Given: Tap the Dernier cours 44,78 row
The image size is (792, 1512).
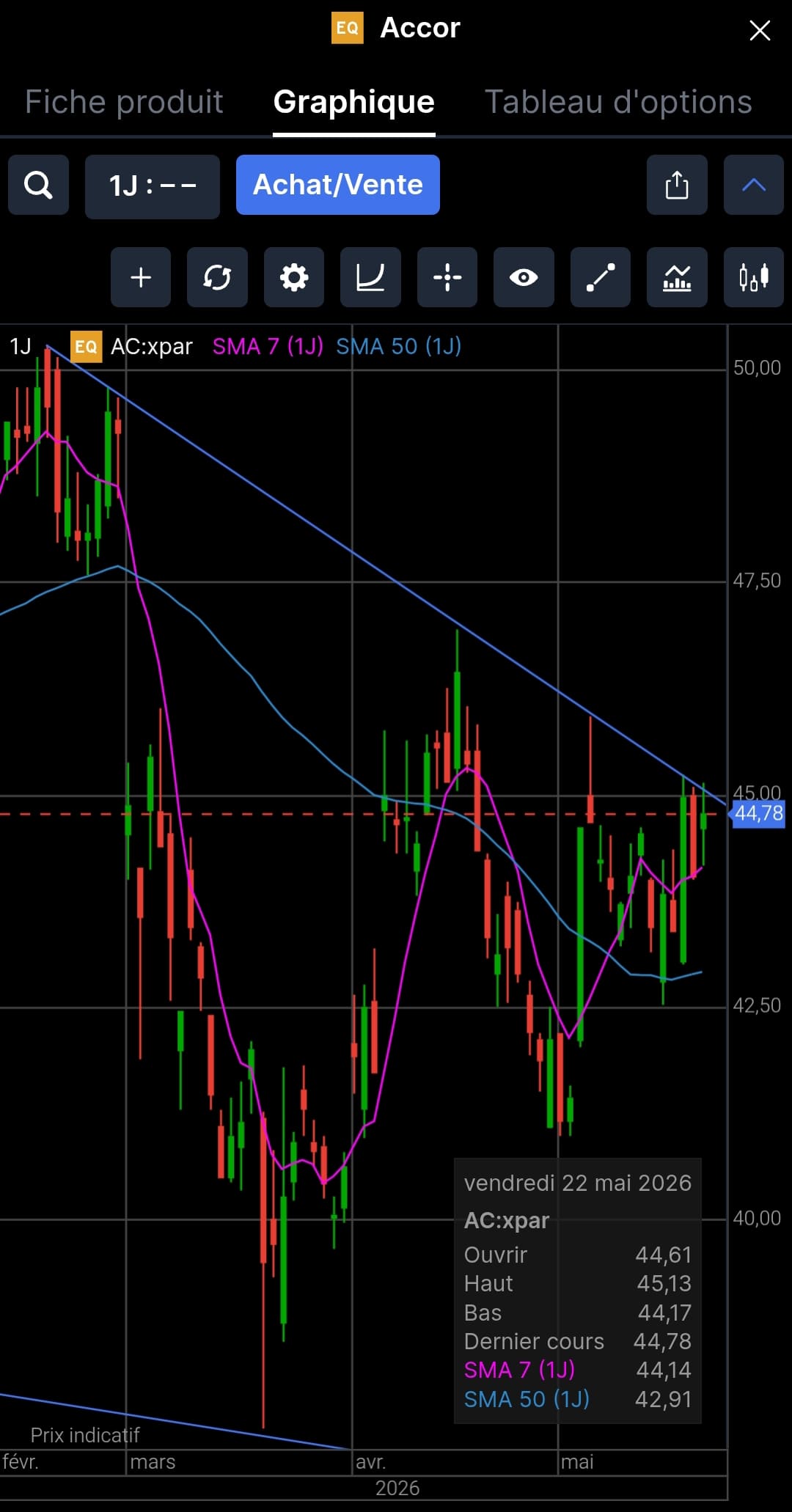Looking at the screenshot, I should point(578,1341).
